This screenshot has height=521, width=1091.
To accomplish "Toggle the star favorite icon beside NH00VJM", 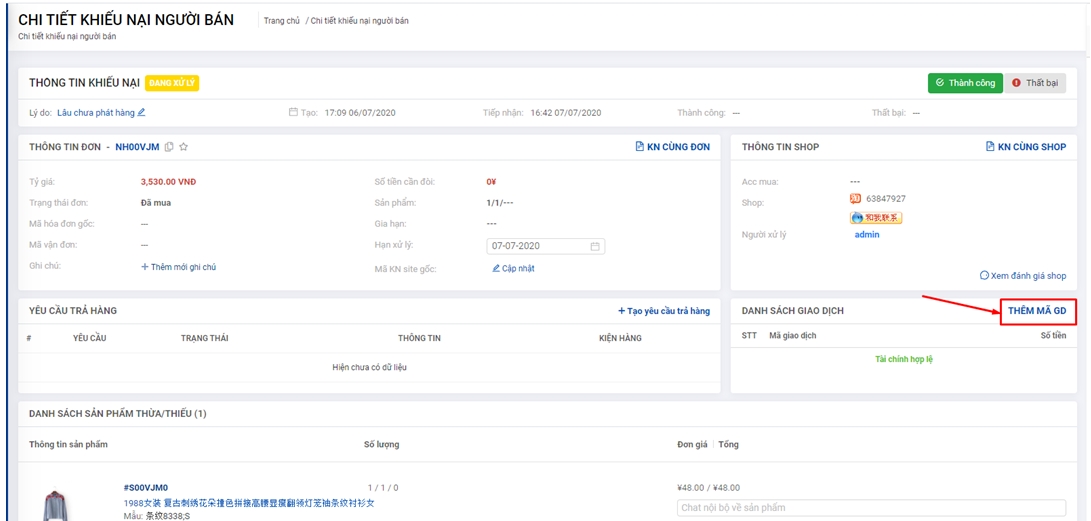I will (184, 147).
